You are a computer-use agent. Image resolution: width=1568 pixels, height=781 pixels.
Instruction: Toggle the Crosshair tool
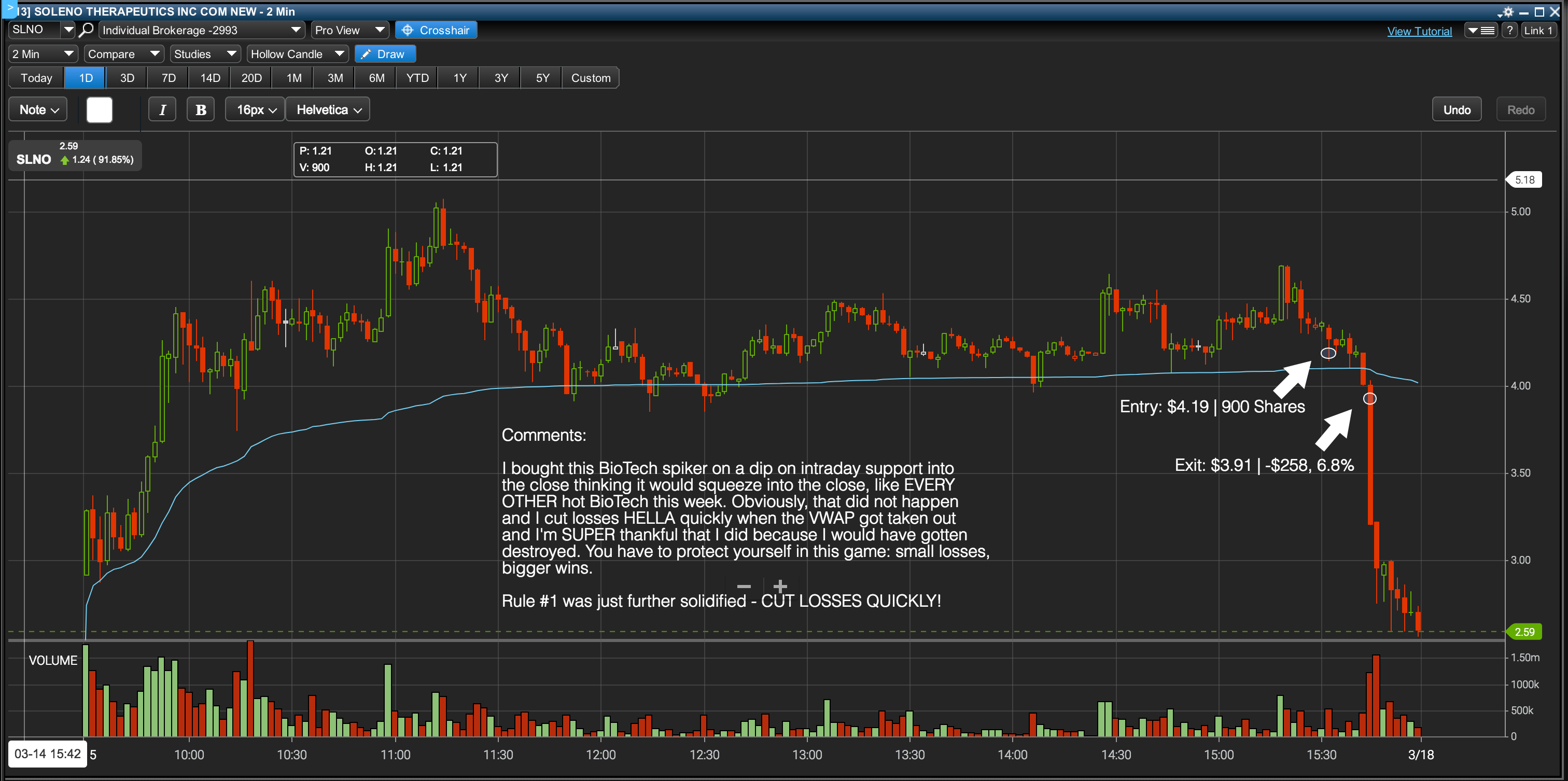[x=436, y=30]
